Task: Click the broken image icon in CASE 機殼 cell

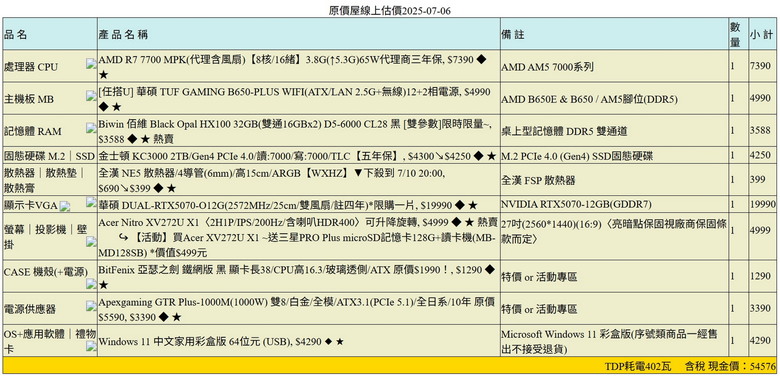Action: 91,284
